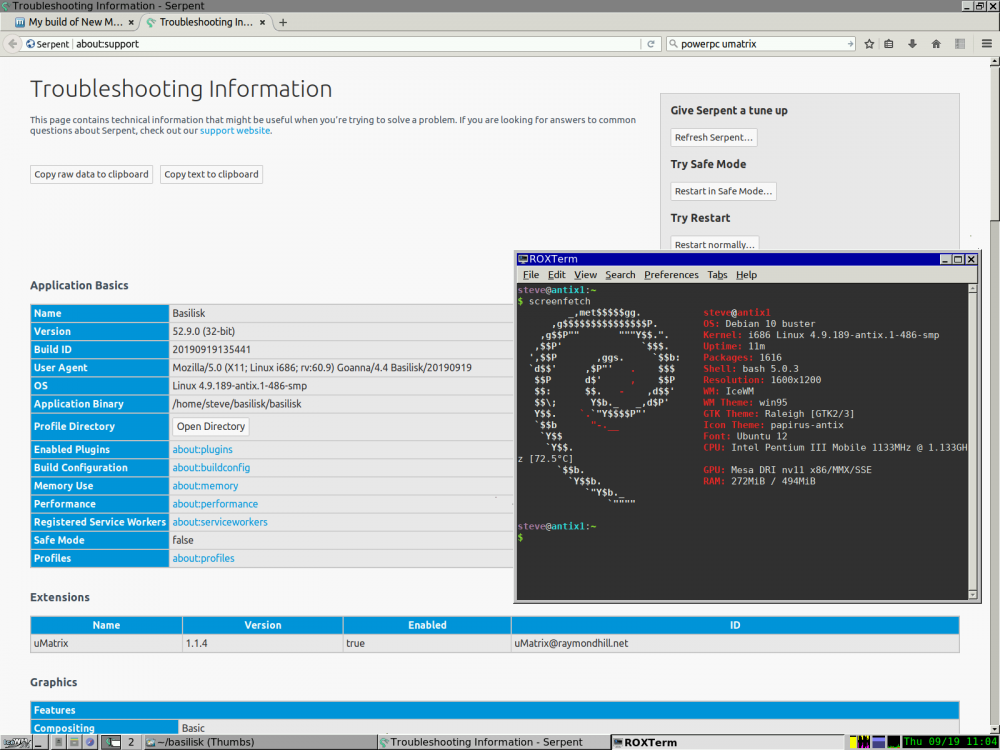Reload the about:support page
This screenshot has width=1000, height=750.
[x=651, y=44]
